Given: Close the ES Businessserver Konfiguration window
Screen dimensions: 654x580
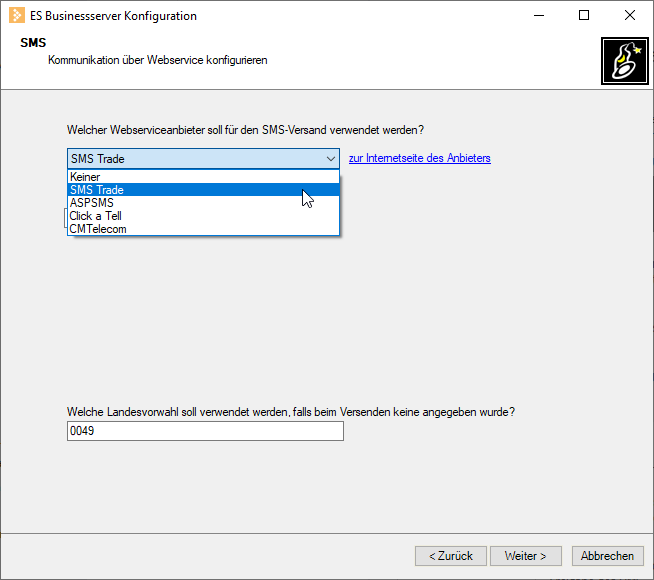Looking at the screenshot, I should 629,15.
